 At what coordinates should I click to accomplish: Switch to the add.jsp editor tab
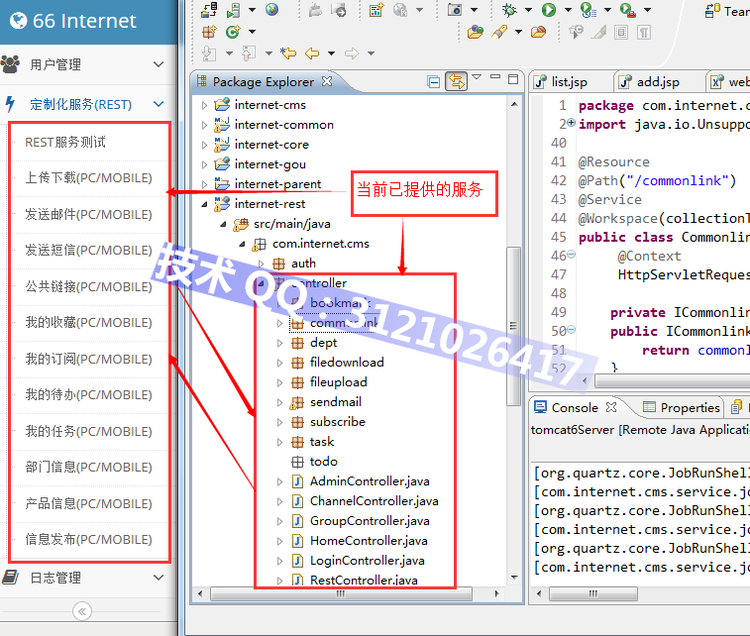tap(651, 82)
